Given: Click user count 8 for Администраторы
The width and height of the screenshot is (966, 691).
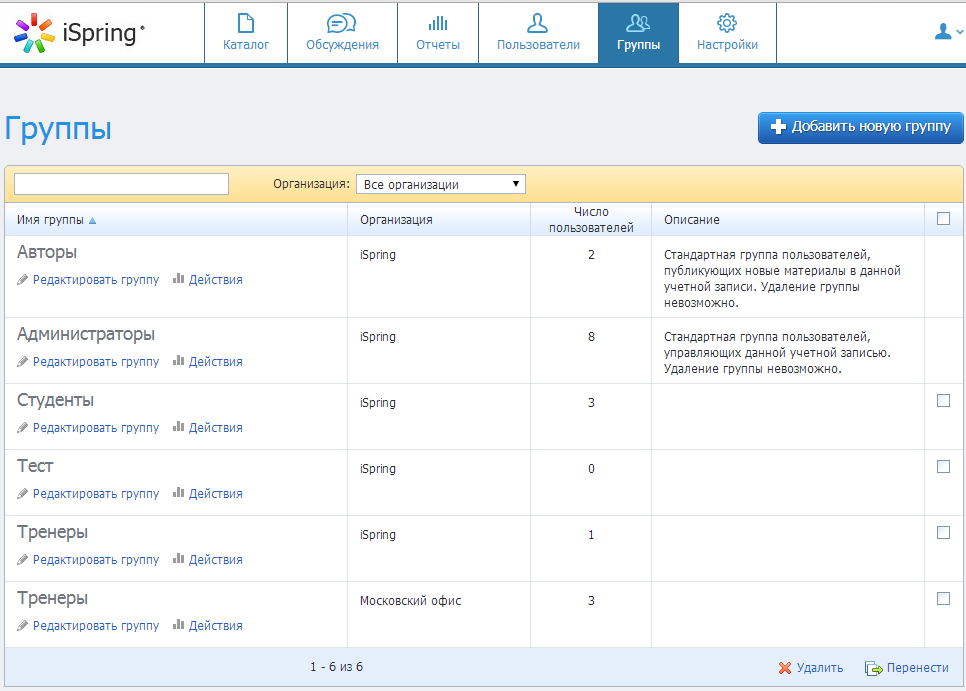Looking at the screenshot, I should [591, 337].
